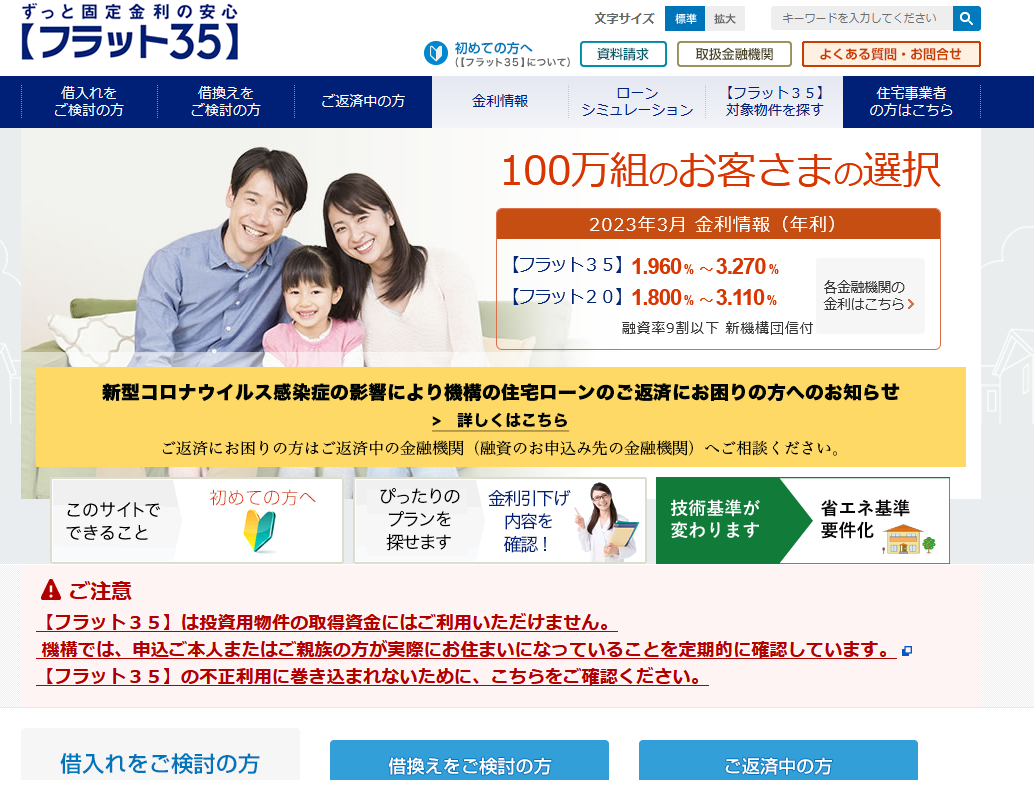Viewport: 1034px width, 786px height.
Task: Click the 融資率9割以下 新機構団信付 note
Action: 717,328
